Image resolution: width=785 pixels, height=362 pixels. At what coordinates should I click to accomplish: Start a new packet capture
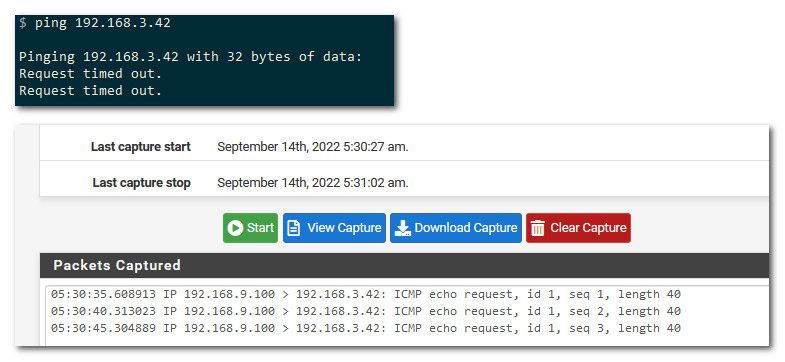click(250, 228)
